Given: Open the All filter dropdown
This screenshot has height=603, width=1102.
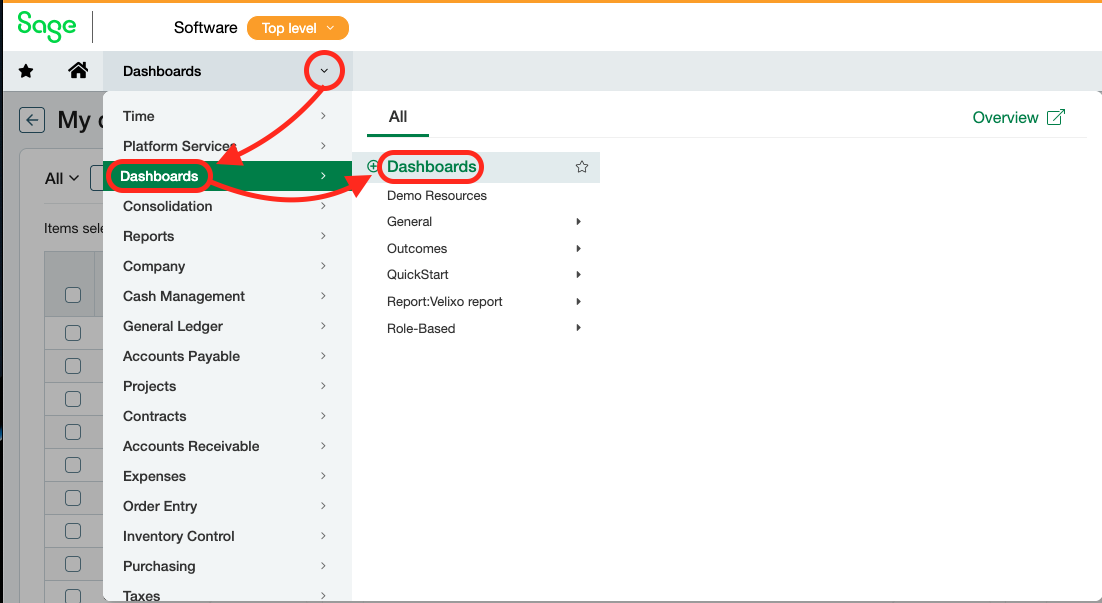Looking at the screenshot, I should [62, 178].
